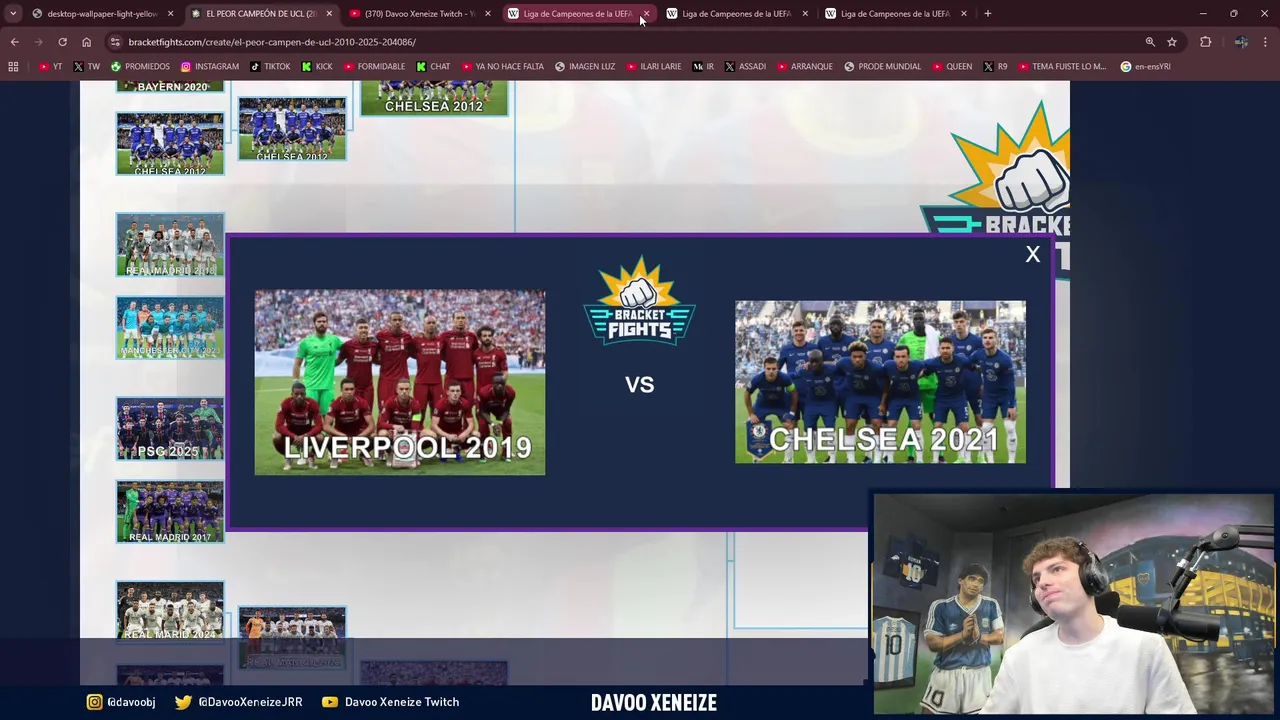Select the Real Madrid 2017 bracket entry
This screenshot has height=720, width=1280.
point(170,512)
